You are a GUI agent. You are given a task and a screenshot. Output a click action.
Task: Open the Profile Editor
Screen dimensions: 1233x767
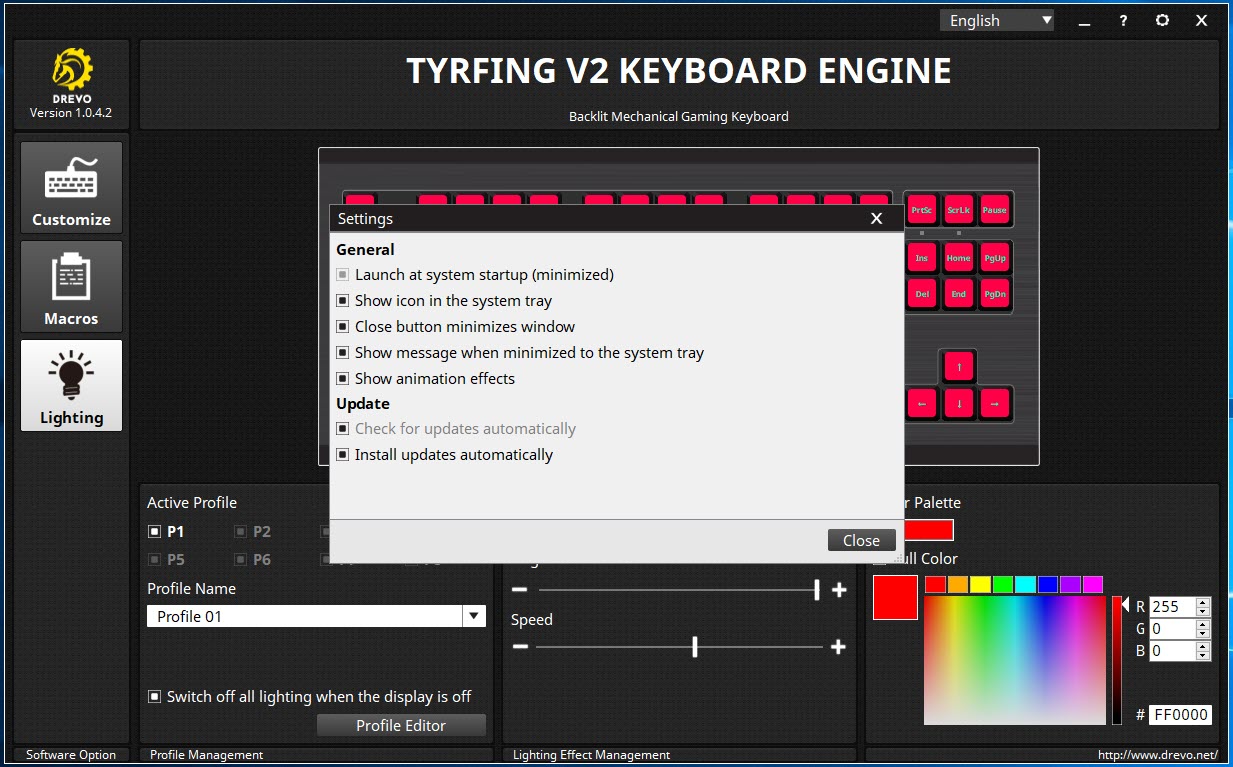pos(401,725)
